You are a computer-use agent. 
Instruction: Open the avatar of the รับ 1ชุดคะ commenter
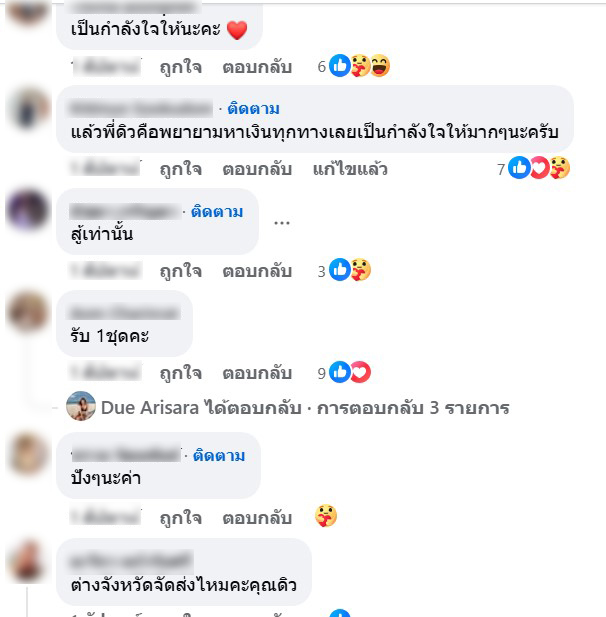point(28,312)
